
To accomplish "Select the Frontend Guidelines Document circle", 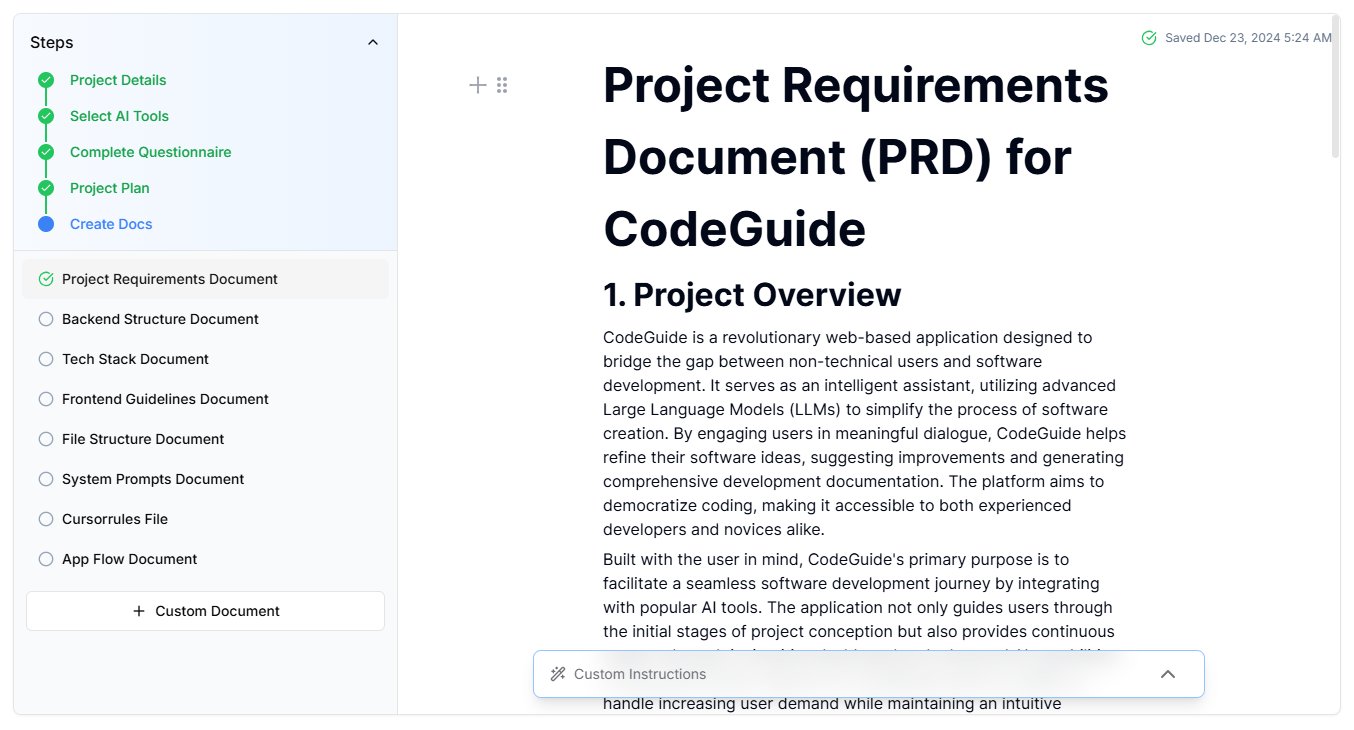I will 45,399.
